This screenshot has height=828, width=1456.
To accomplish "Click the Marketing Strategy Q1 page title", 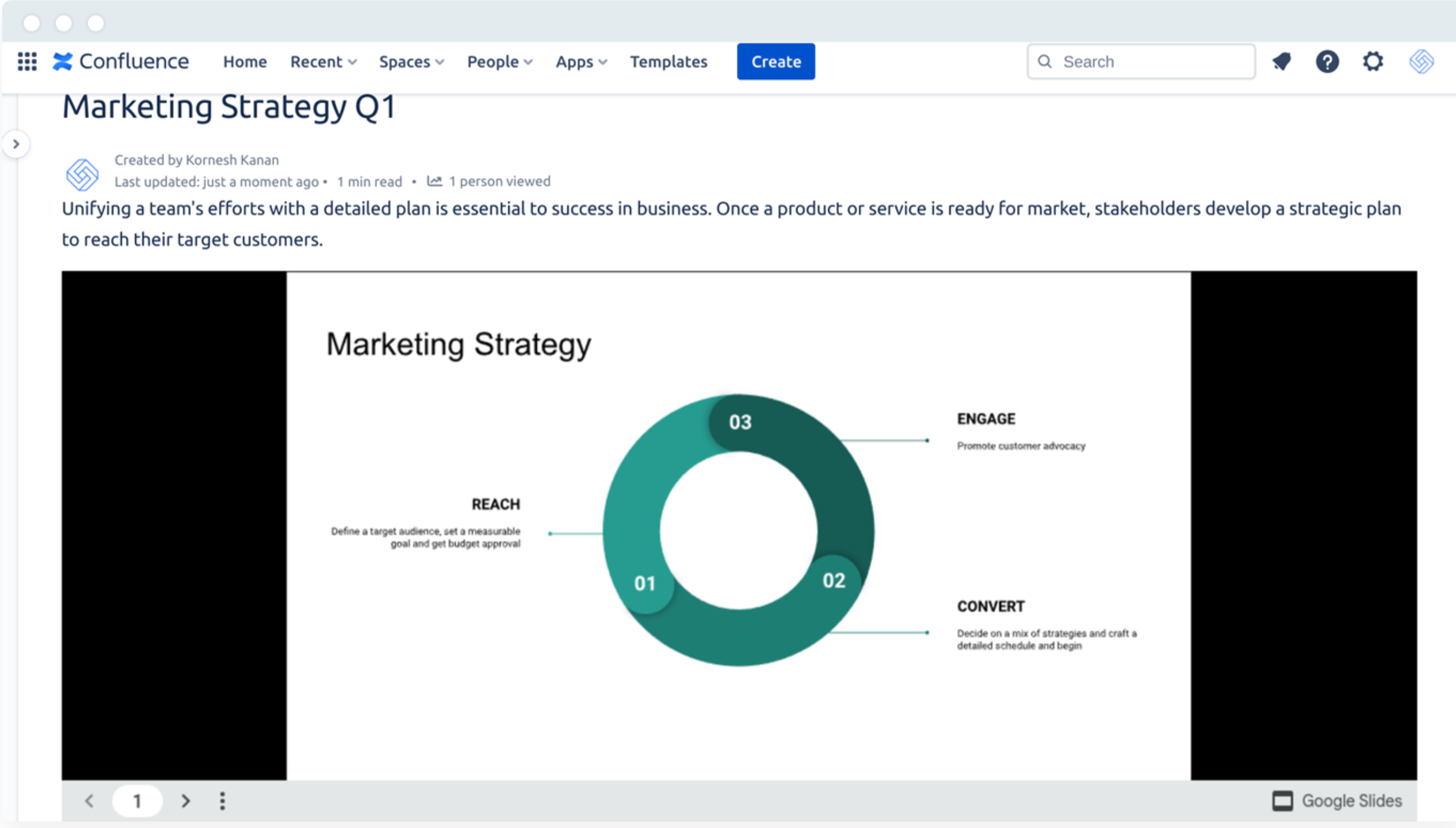I will (229, 107).
